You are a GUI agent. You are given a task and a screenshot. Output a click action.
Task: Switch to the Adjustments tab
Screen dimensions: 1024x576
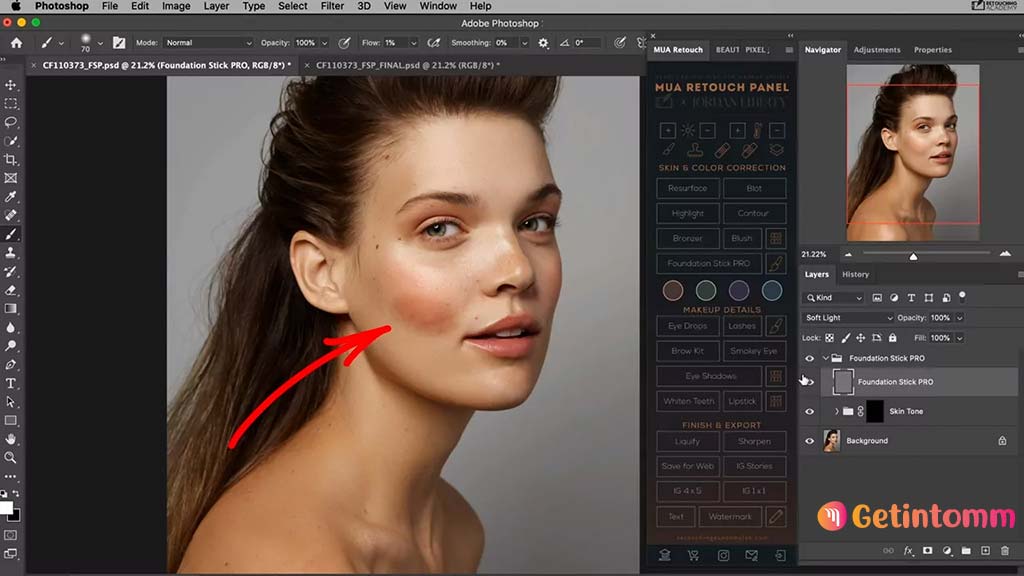(876, 50)
